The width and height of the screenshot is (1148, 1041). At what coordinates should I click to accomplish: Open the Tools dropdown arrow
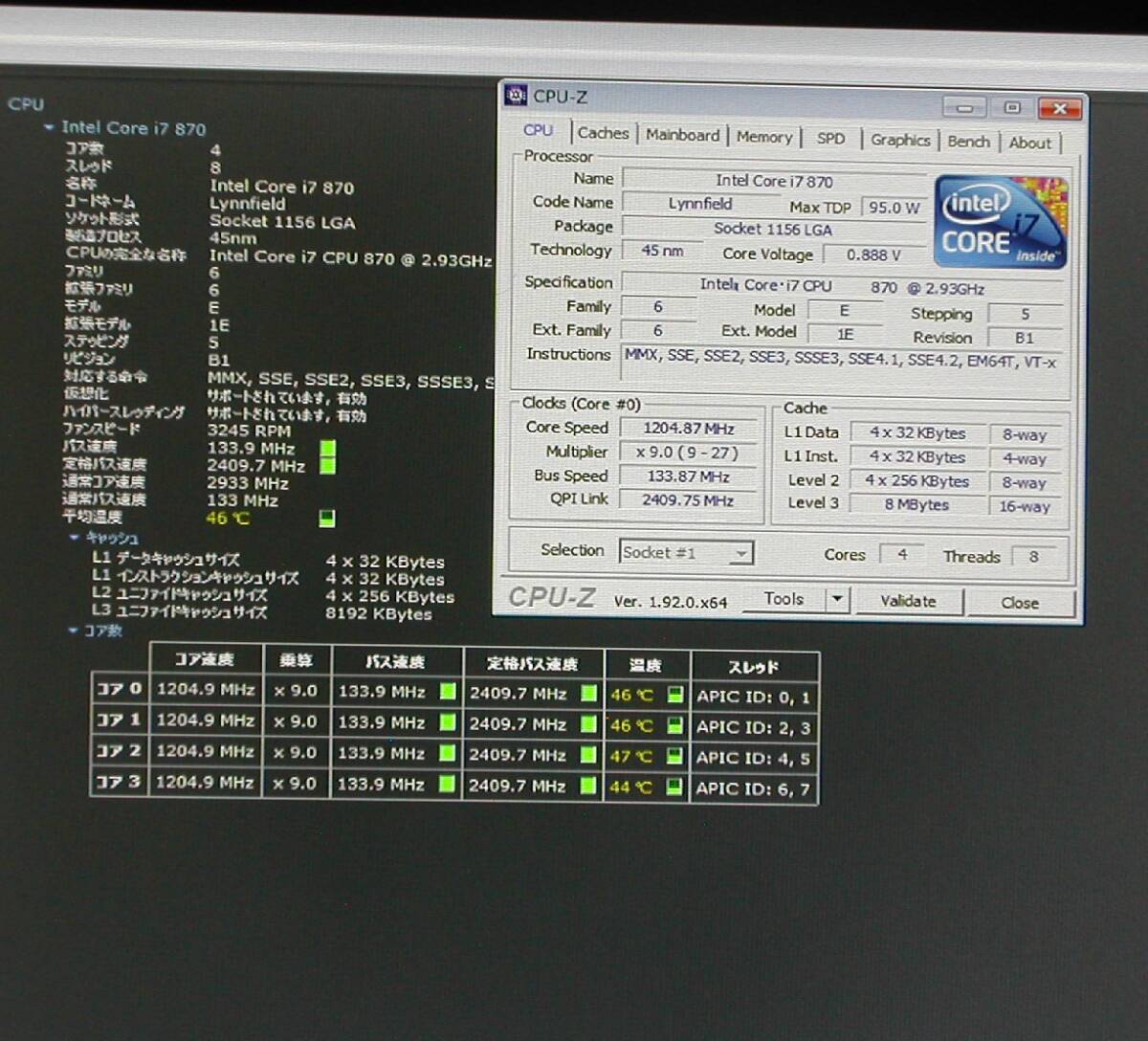click(x=837, y=600)
